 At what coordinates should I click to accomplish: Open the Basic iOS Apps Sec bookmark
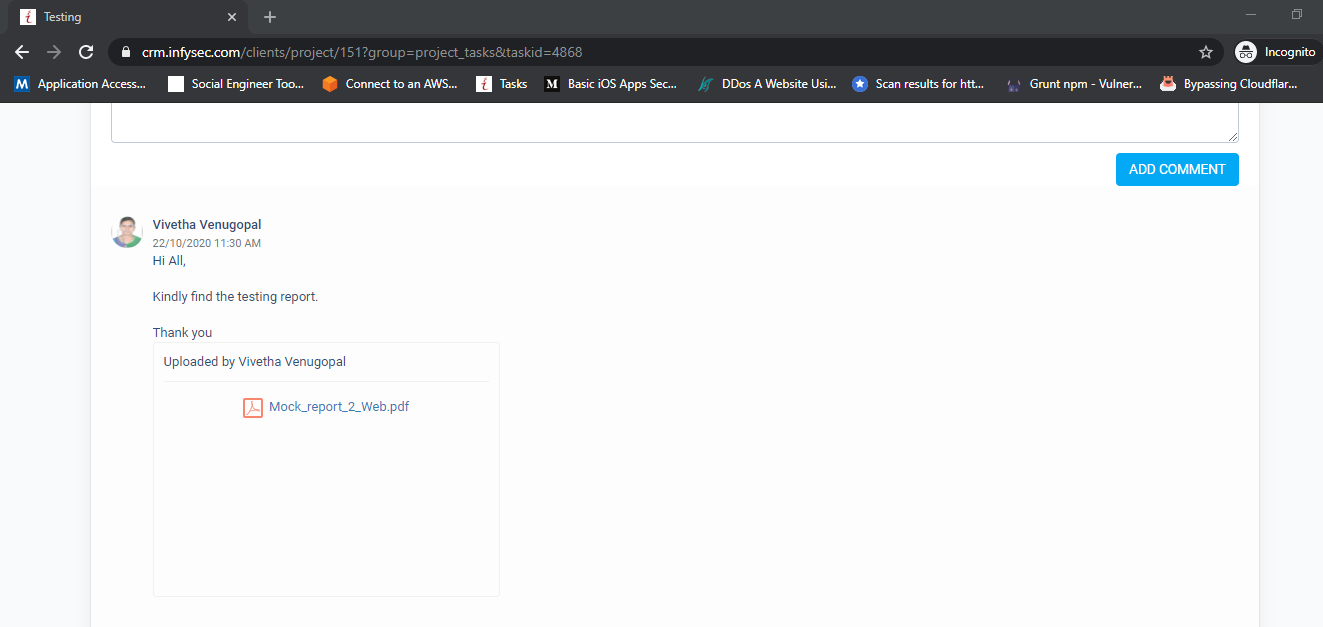611,84
